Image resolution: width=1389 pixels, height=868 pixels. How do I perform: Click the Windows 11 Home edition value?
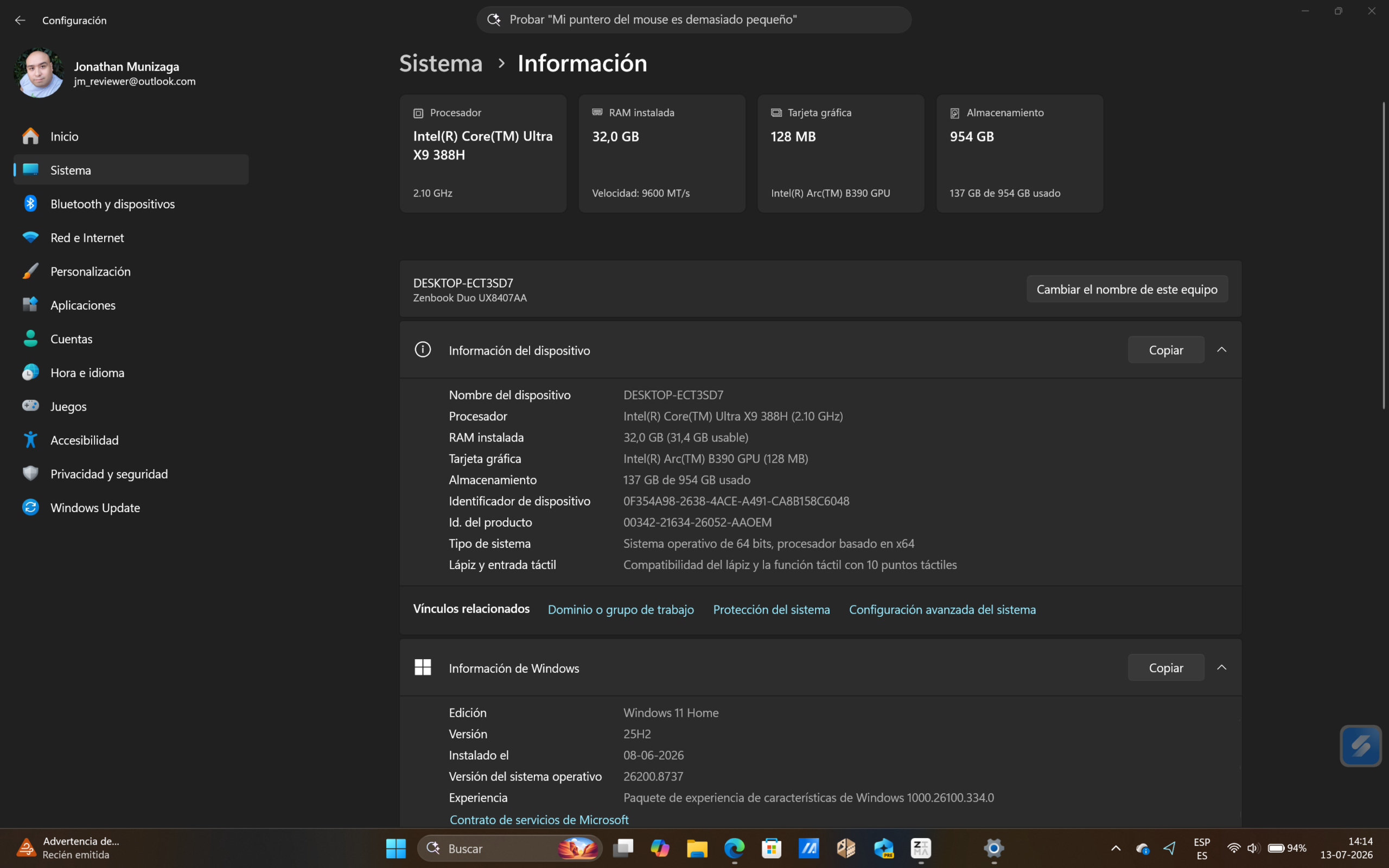[671, 713]
